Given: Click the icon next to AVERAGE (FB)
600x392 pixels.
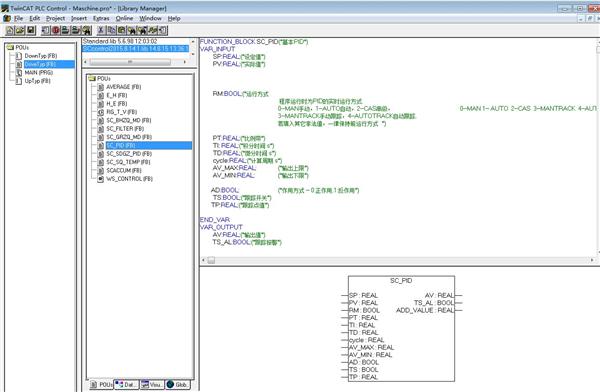Looking at the screenshot, I should (x=101, y=87).
